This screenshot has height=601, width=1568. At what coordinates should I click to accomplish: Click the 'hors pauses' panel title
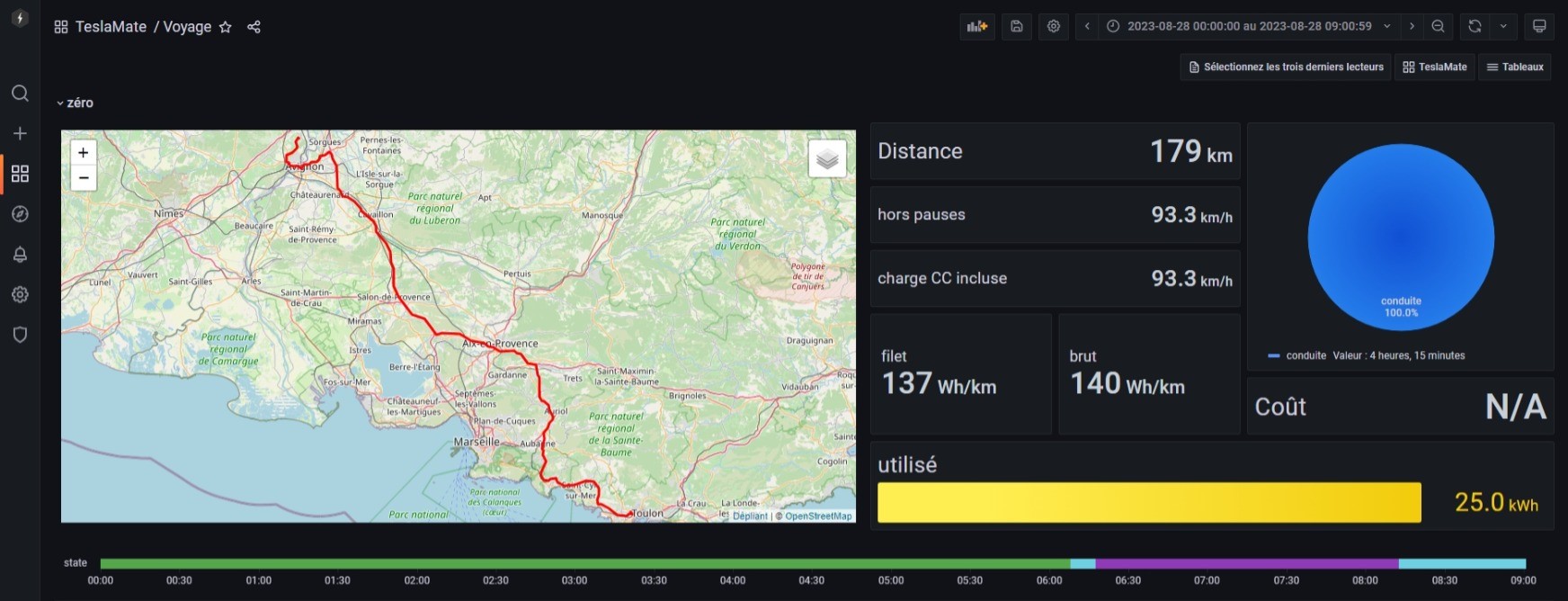tap(922, 215)
